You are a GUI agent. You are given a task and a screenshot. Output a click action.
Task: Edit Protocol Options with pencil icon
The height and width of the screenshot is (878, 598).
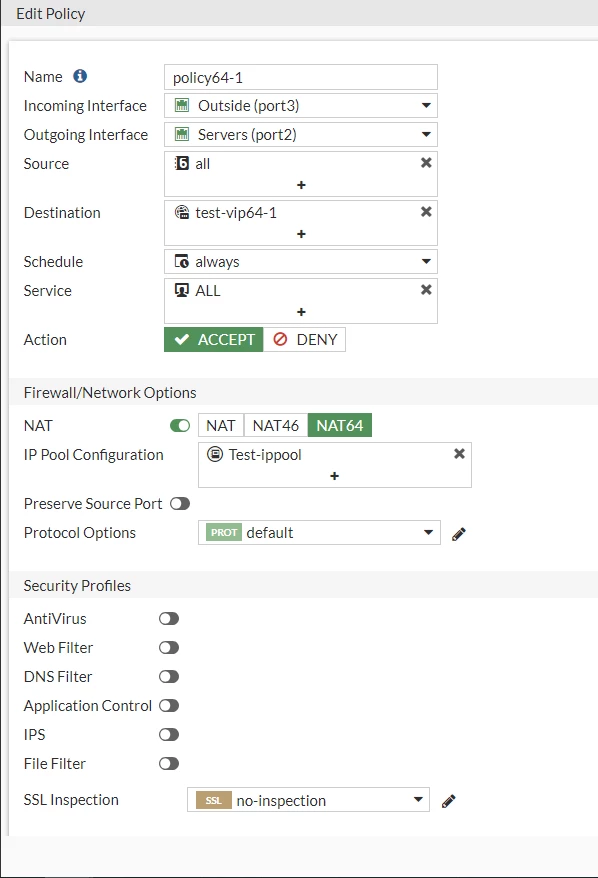[x=459, y=534]
